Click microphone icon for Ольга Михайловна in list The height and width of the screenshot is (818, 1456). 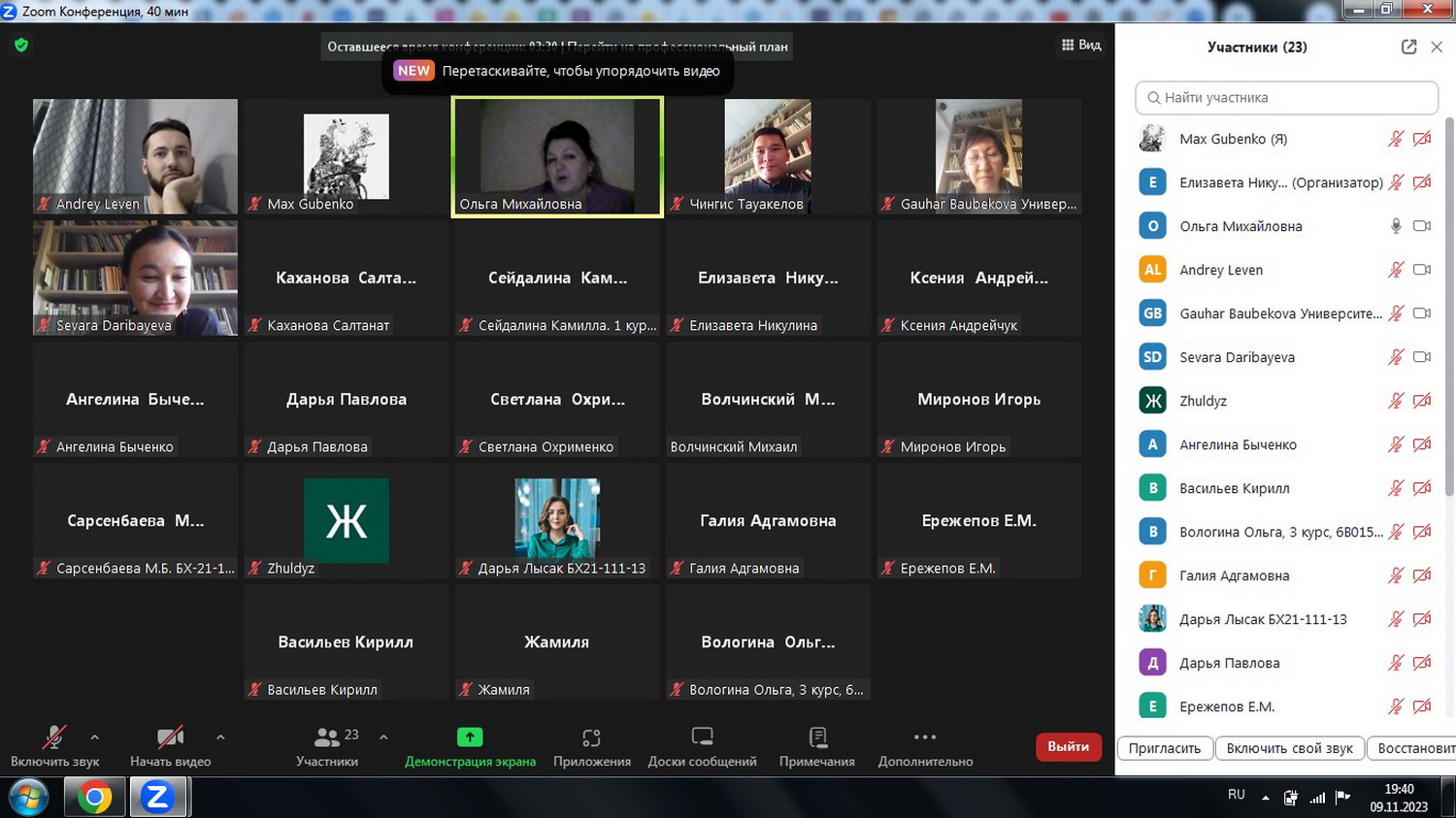1396,226
